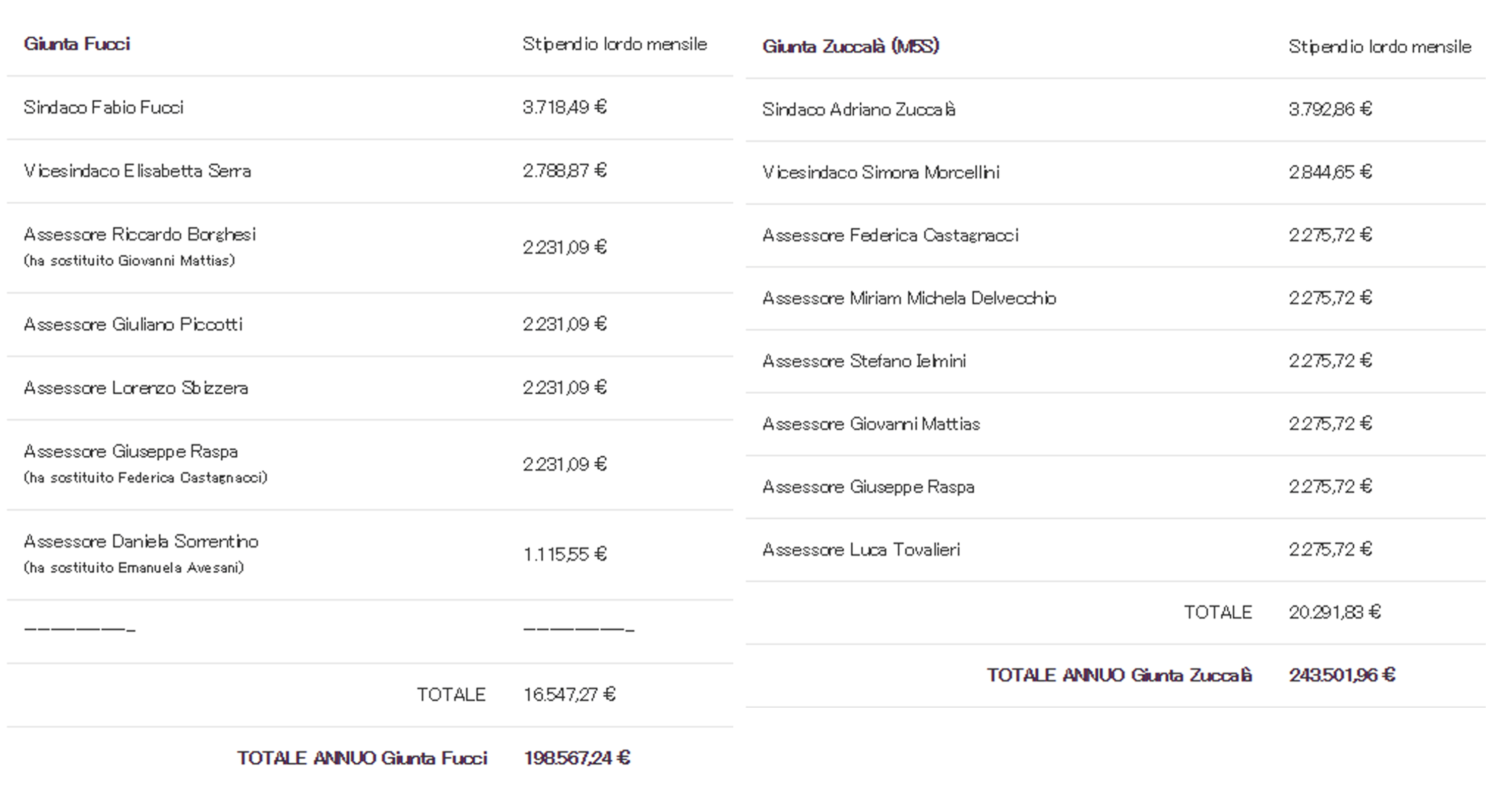Select the Sindaco Fabio Fucci row
The width and height of the screenshot is (1512, 796).
370,107
